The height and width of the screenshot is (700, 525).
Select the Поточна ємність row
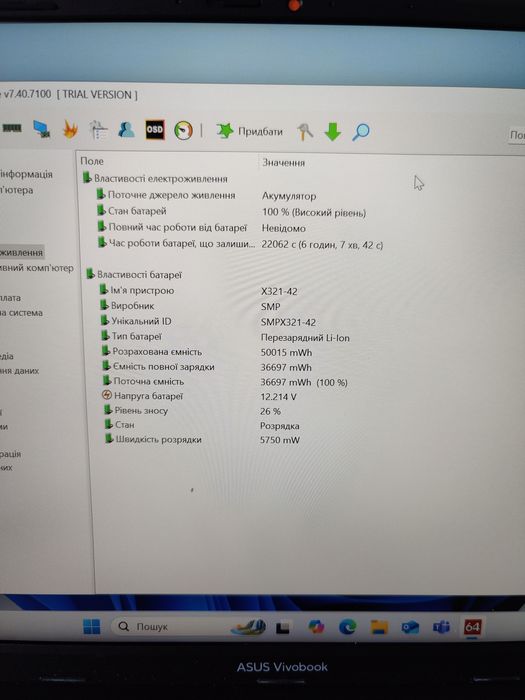[144, 381]
